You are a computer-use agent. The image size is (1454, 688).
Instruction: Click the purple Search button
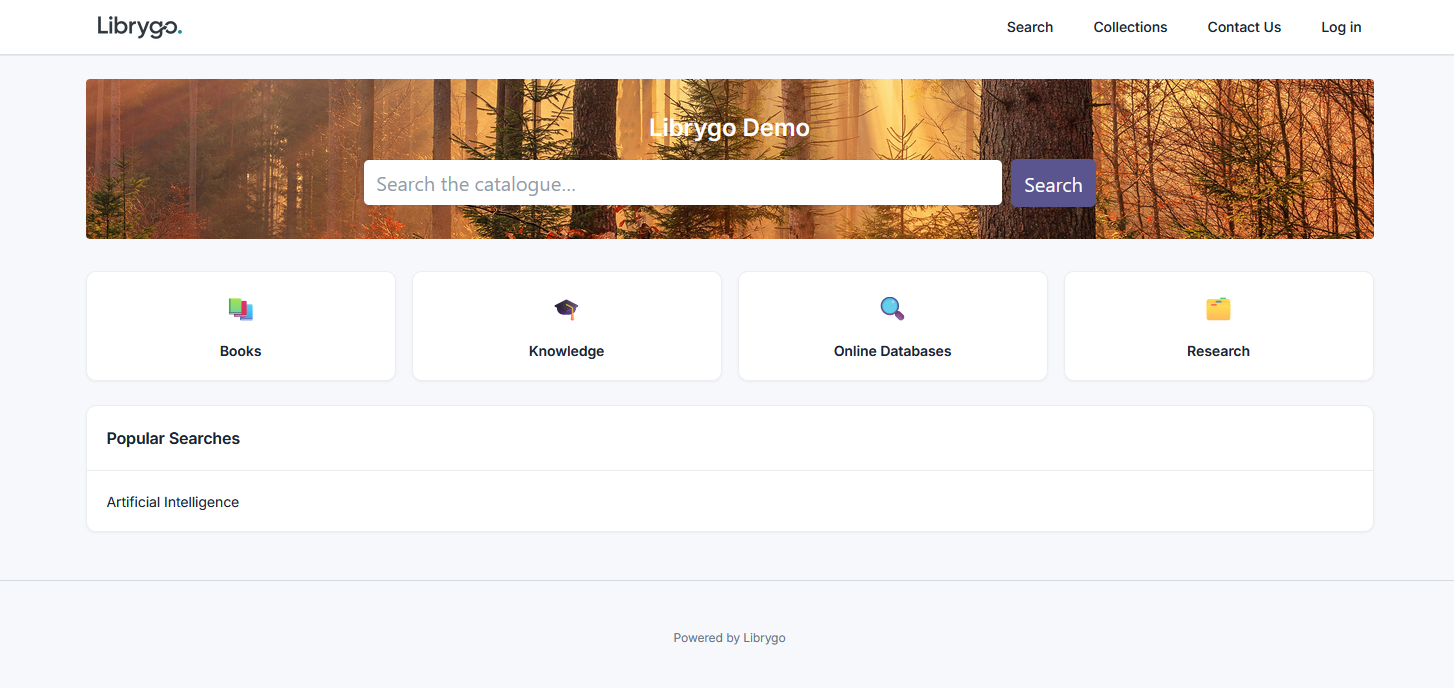[x=1053, y=184]
